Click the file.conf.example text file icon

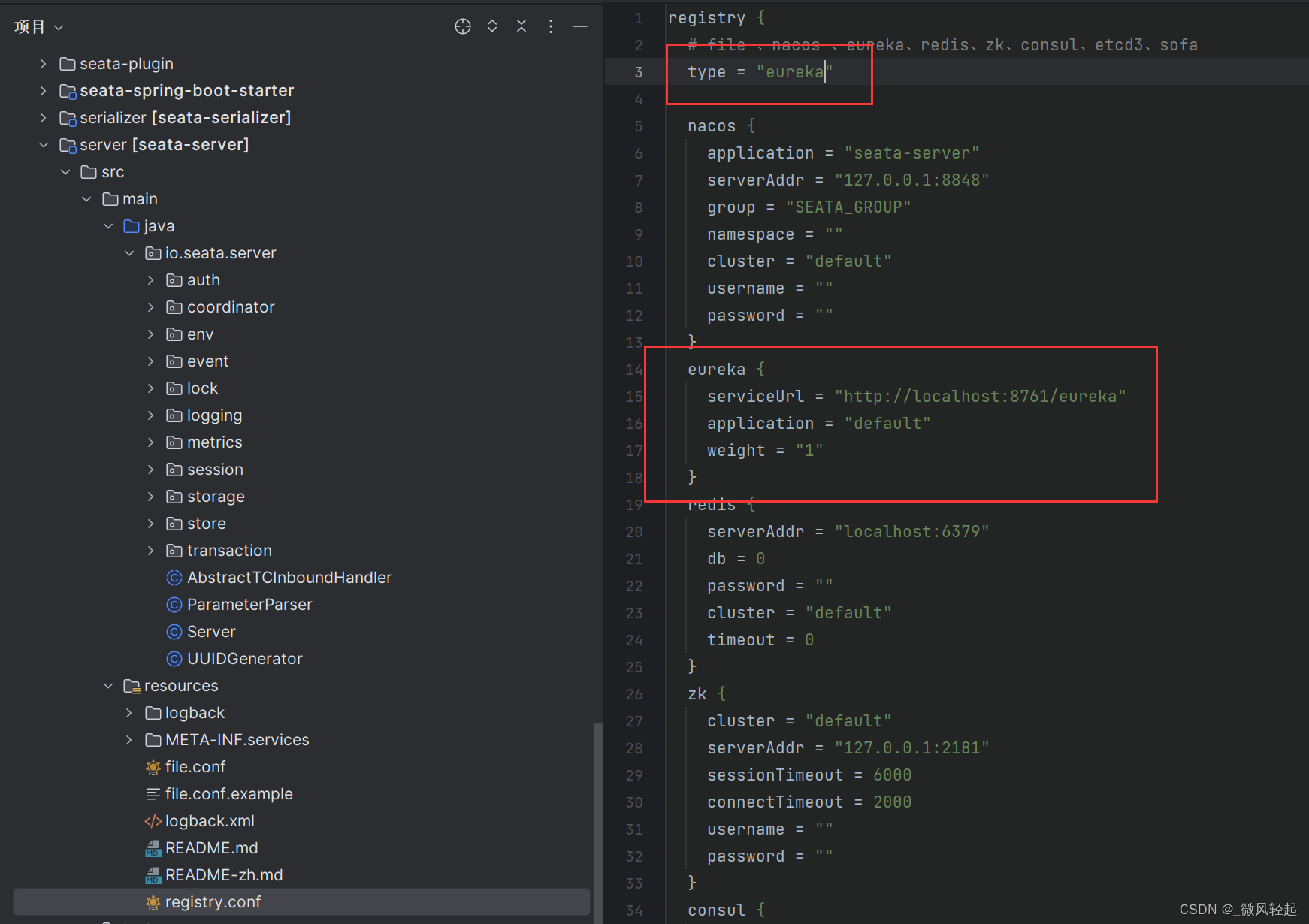pyautogui.click(x=153, y=794)
